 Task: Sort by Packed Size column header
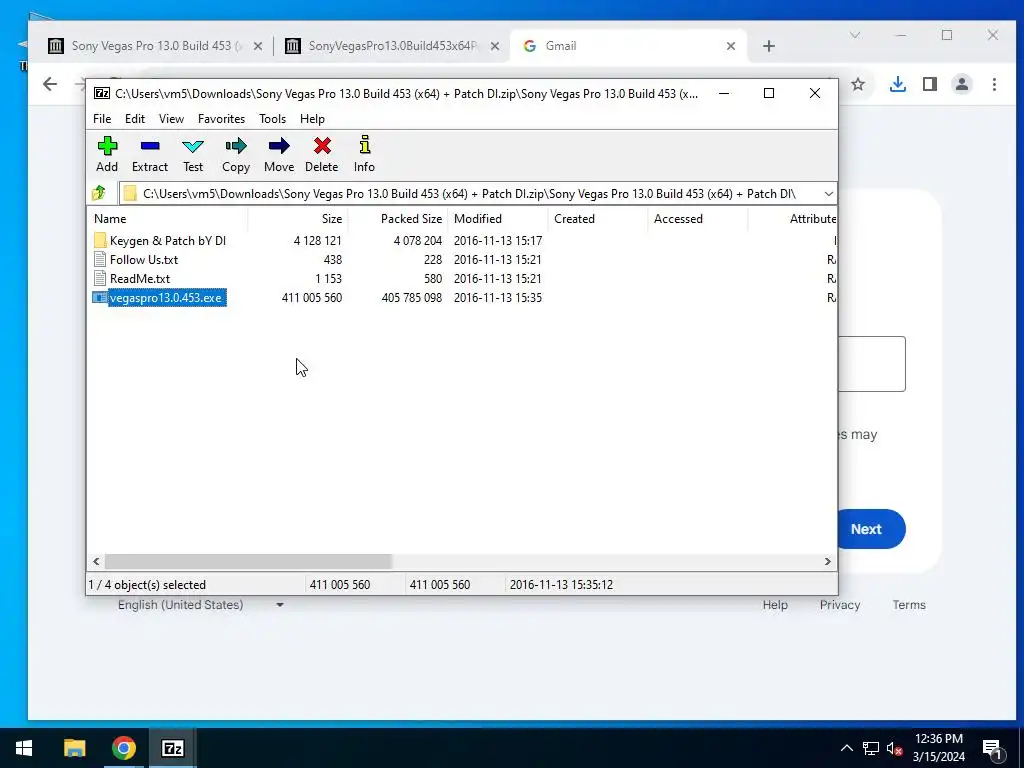[x=398, y=219]
